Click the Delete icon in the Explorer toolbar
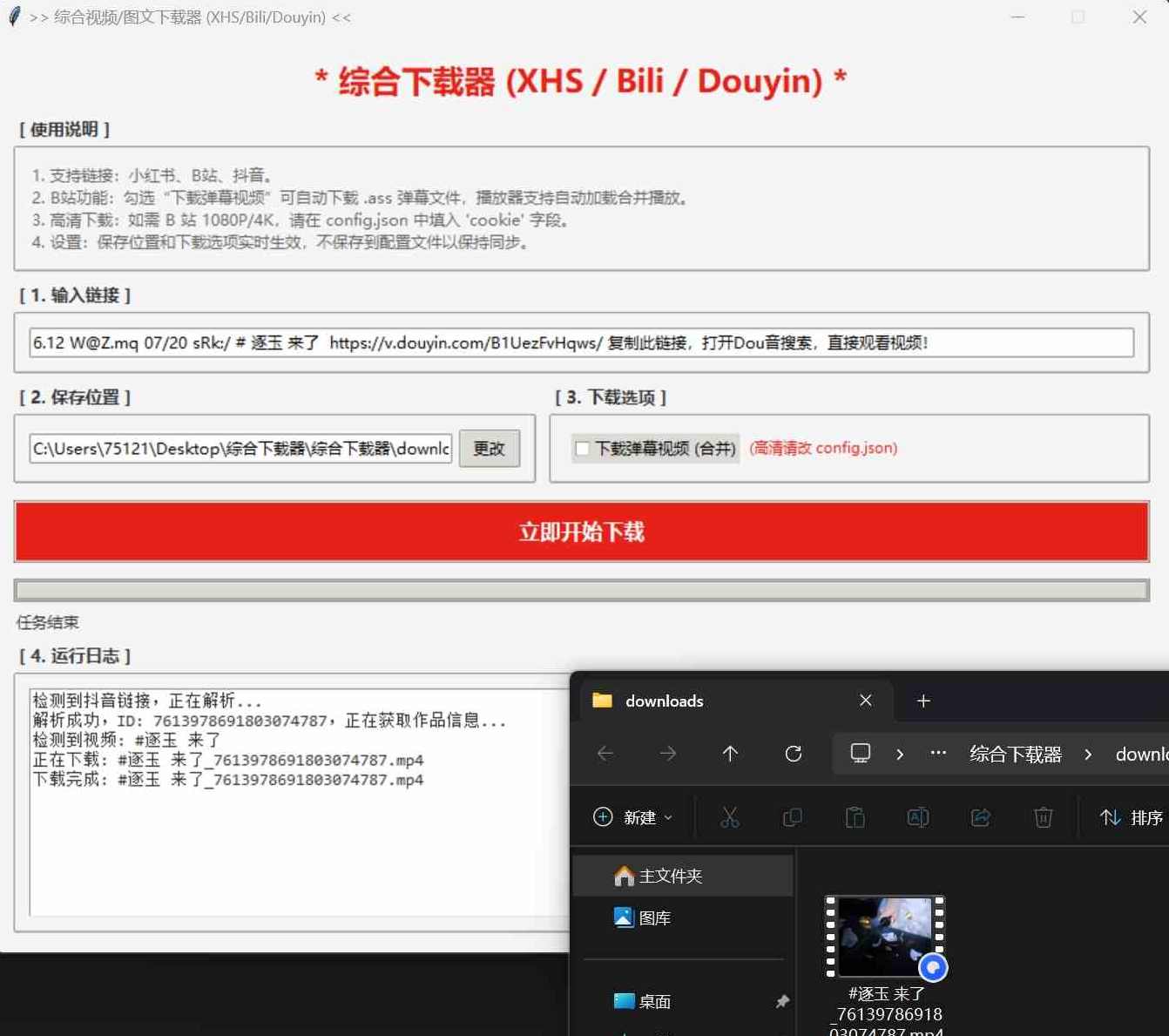The width and height of the screenshot is (1169, 1036). (1043, 817)
